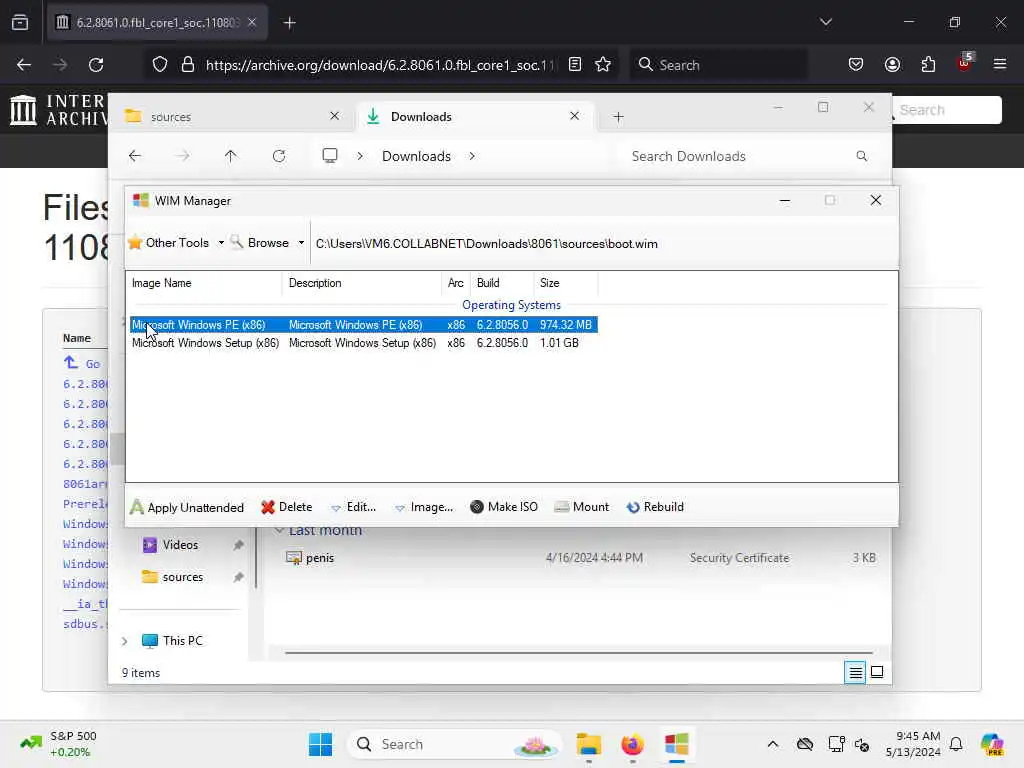Click the This PC monitor breadcrumb icon
The image size is (1024, 768).
[330, 155]
